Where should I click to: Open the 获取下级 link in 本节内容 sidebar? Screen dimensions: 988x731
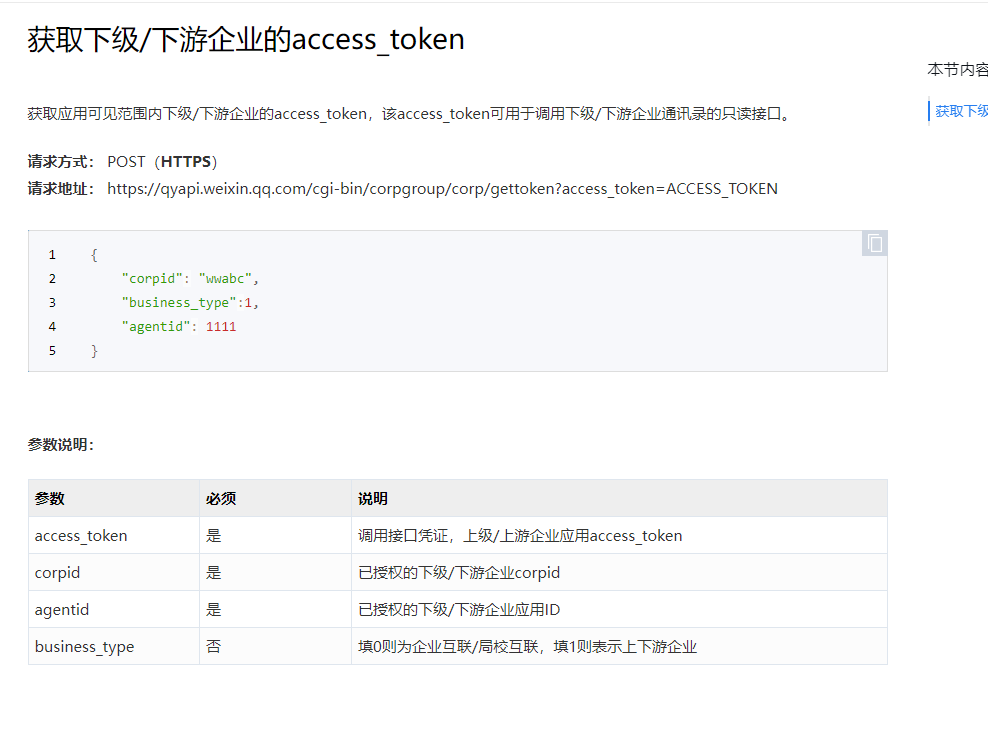coord(962,111)
